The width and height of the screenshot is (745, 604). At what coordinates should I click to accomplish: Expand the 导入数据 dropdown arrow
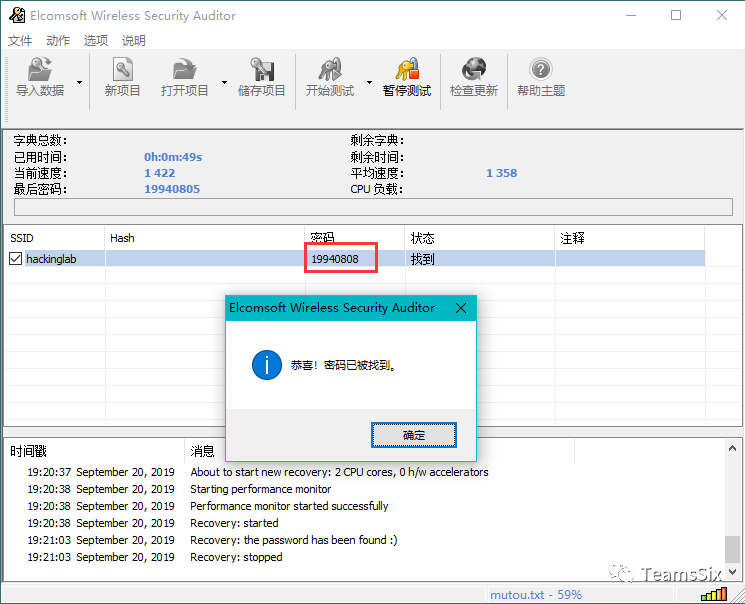tap(79, 82)
